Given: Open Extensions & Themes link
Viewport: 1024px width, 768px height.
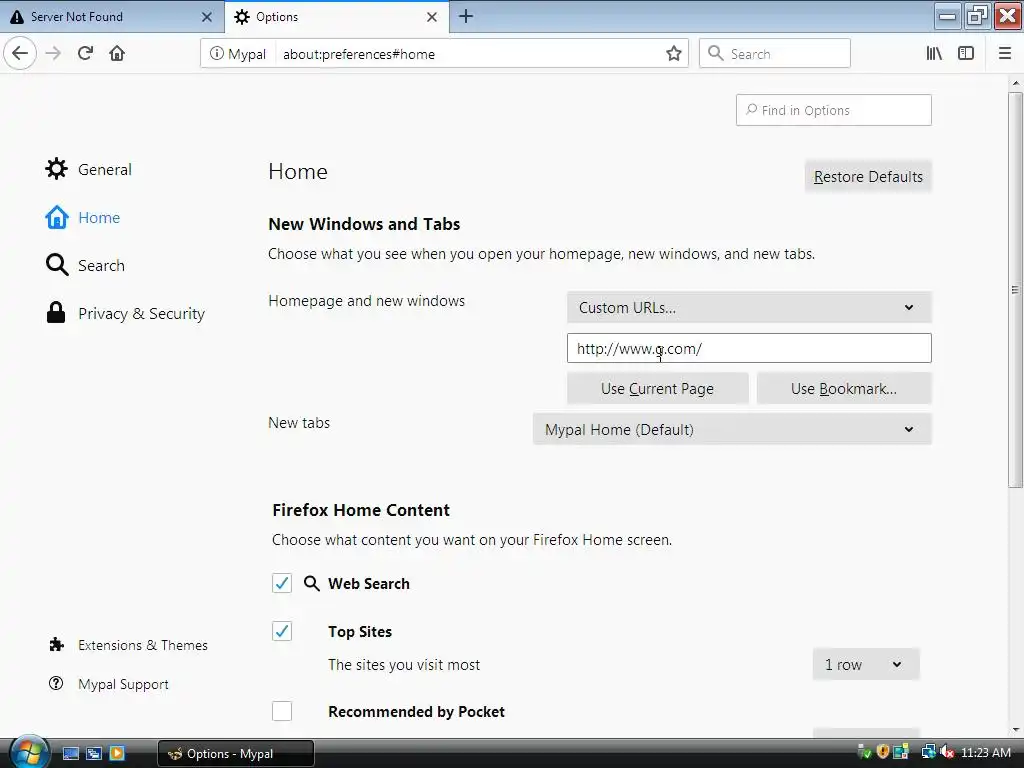Looking at the screenshot, I should [129, 645].
